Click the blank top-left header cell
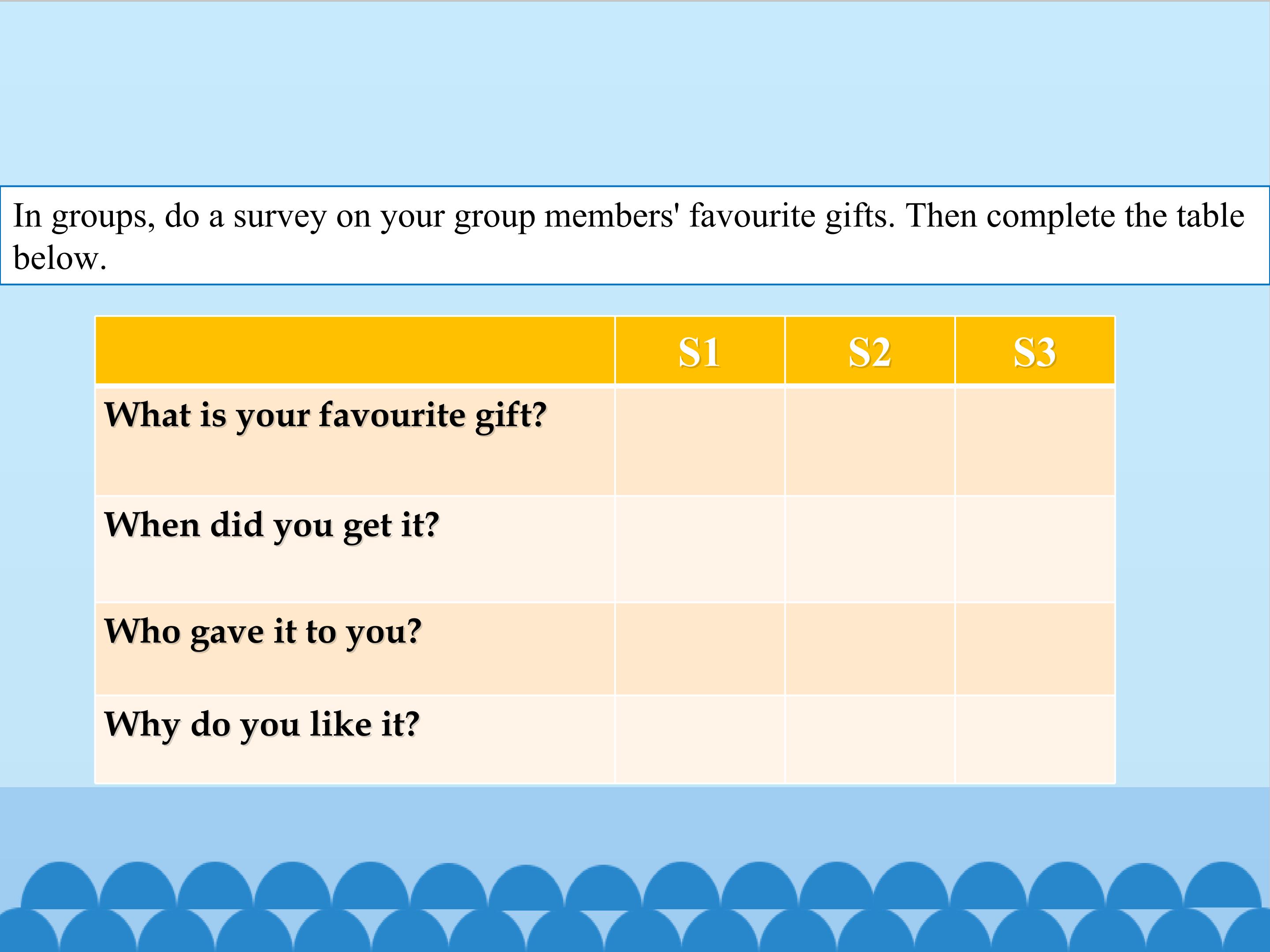The width and height of the screenshot is (1270, 952). click(x=355, y=350)
